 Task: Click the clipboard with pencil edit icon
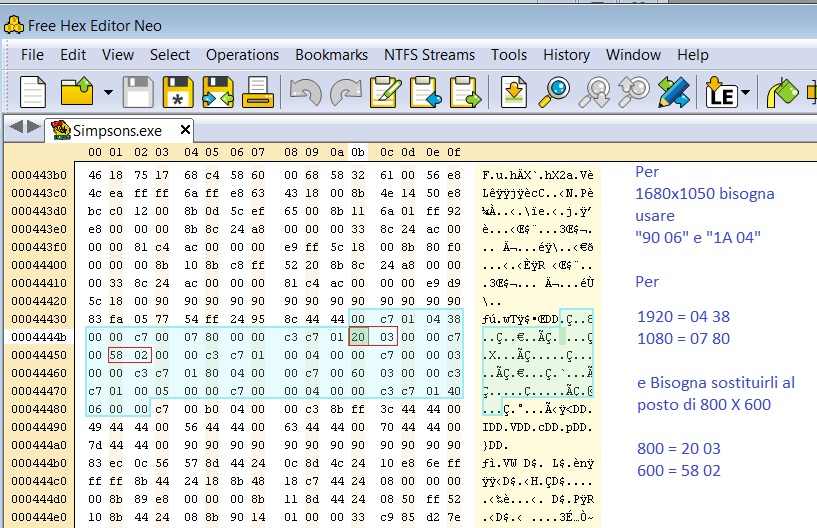(x=386, y=92)
